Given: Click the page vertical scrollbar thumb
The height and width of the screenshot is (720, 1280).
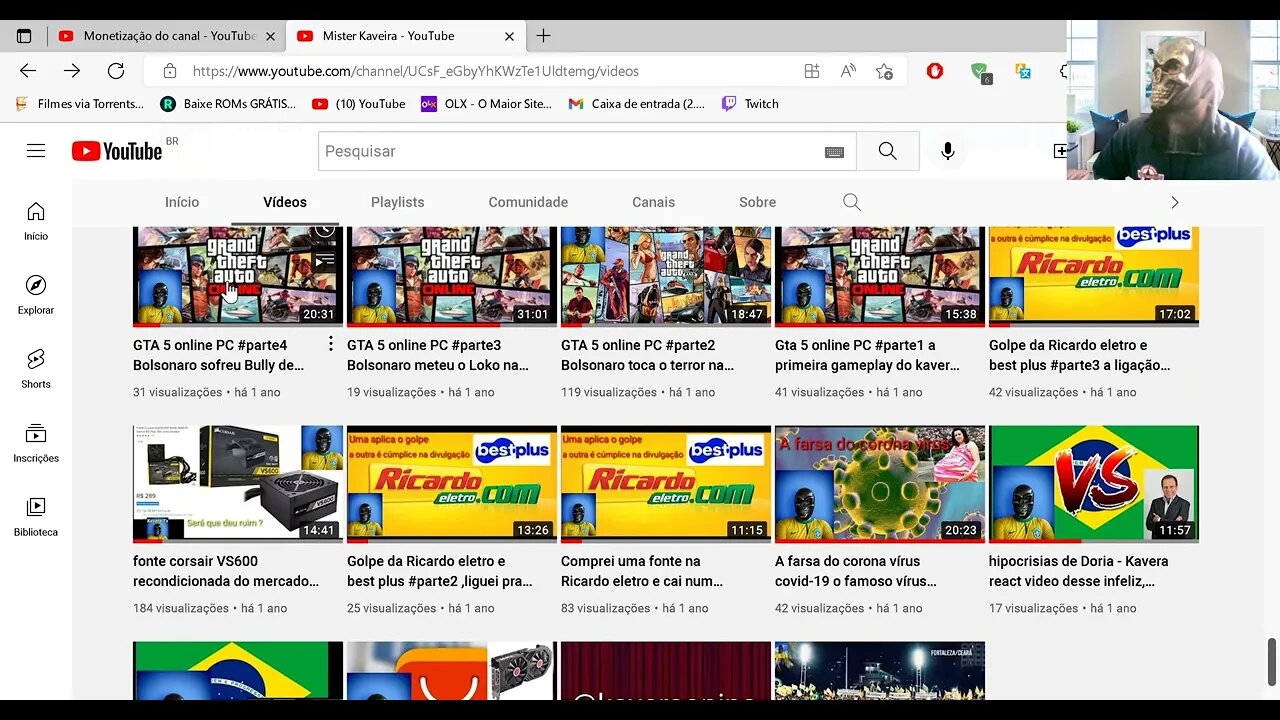Looking at the screenshot, I should [x=1272, y=662].
